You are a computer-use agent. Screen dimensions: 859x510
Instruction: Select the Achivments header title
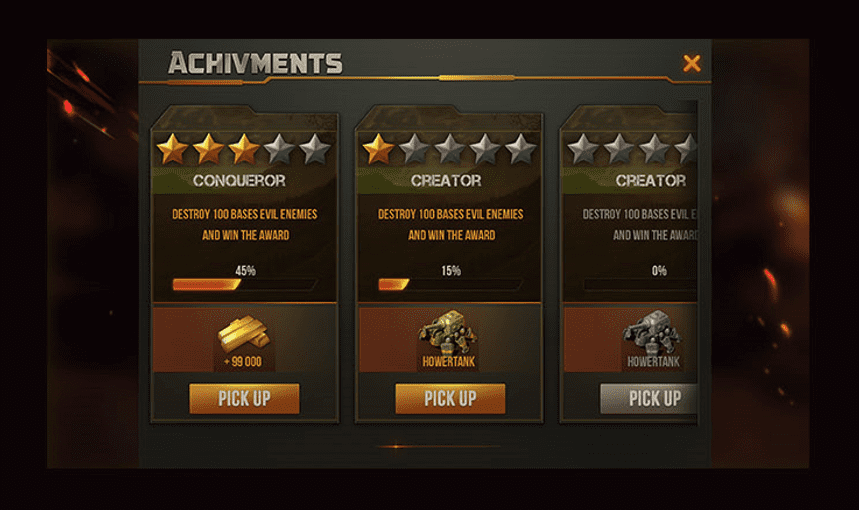coord(255,63)
